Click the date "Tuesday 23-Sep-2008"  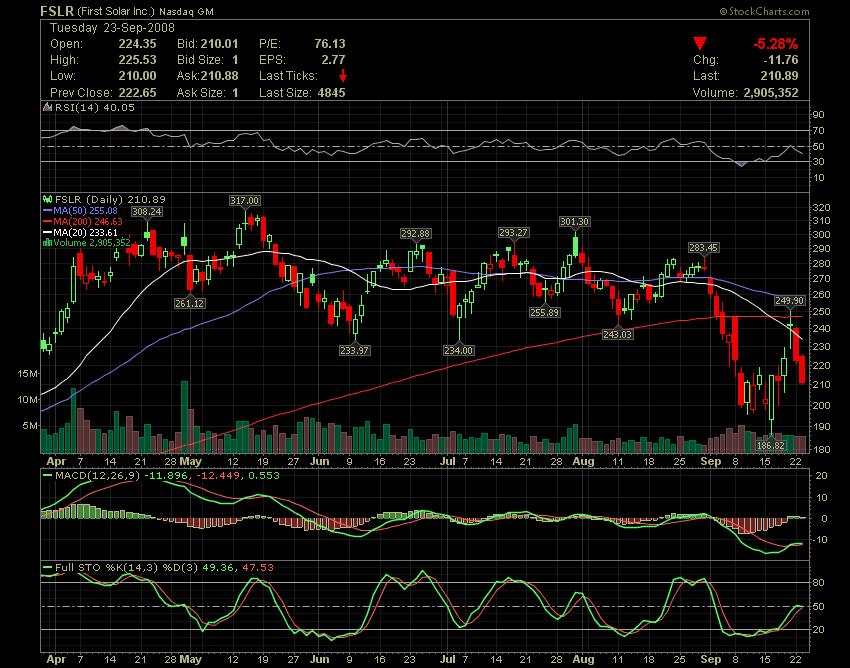point(112,28)
